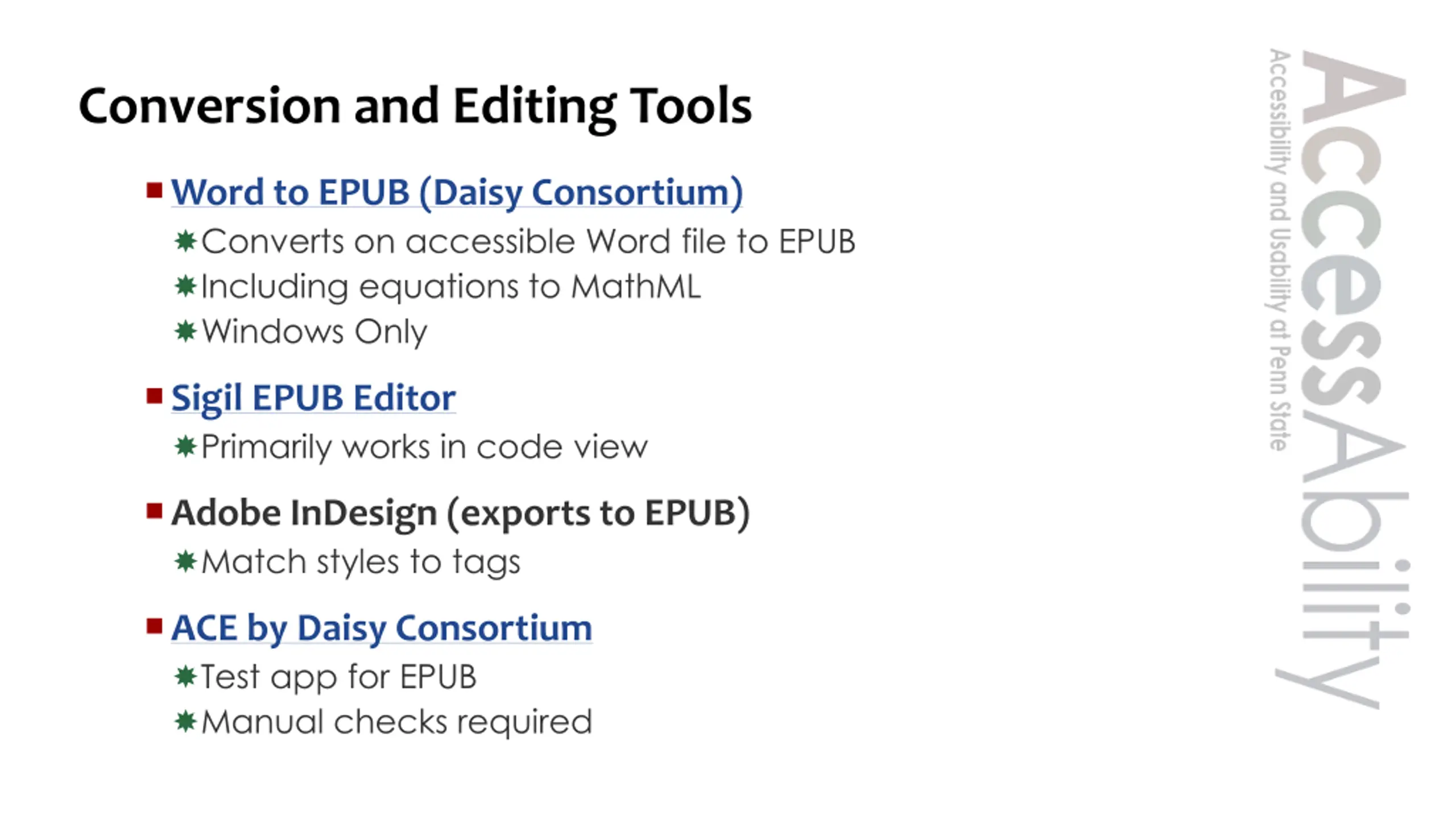The height and width of the screenshot is (819, 1456).
Task: Click the green star beside Test app for EPUB
Action: coord(185,677)
